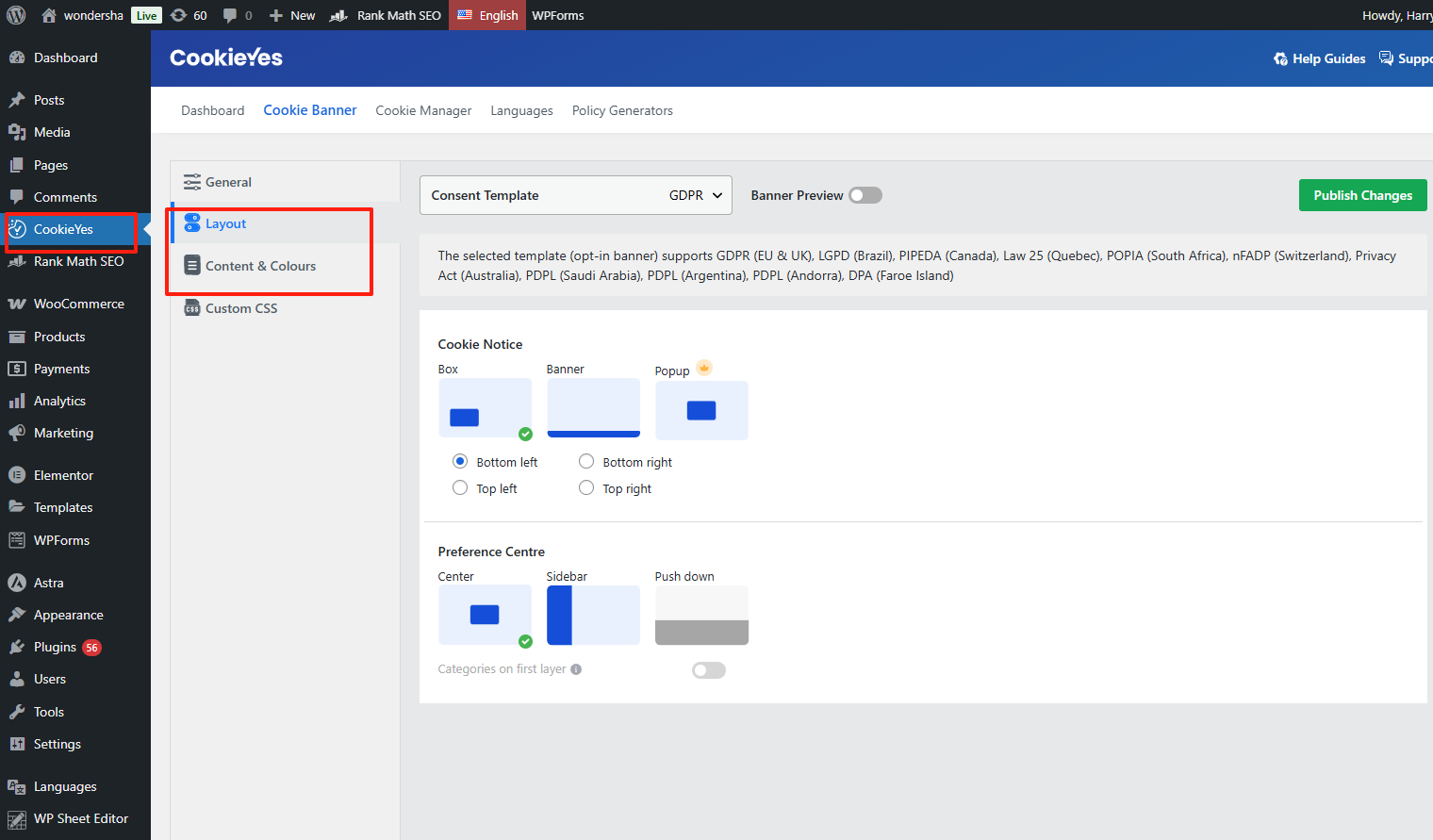Switch to the Cookie Manager tab
Screen dimensions: 1433x840
click(x=423, y=110)
